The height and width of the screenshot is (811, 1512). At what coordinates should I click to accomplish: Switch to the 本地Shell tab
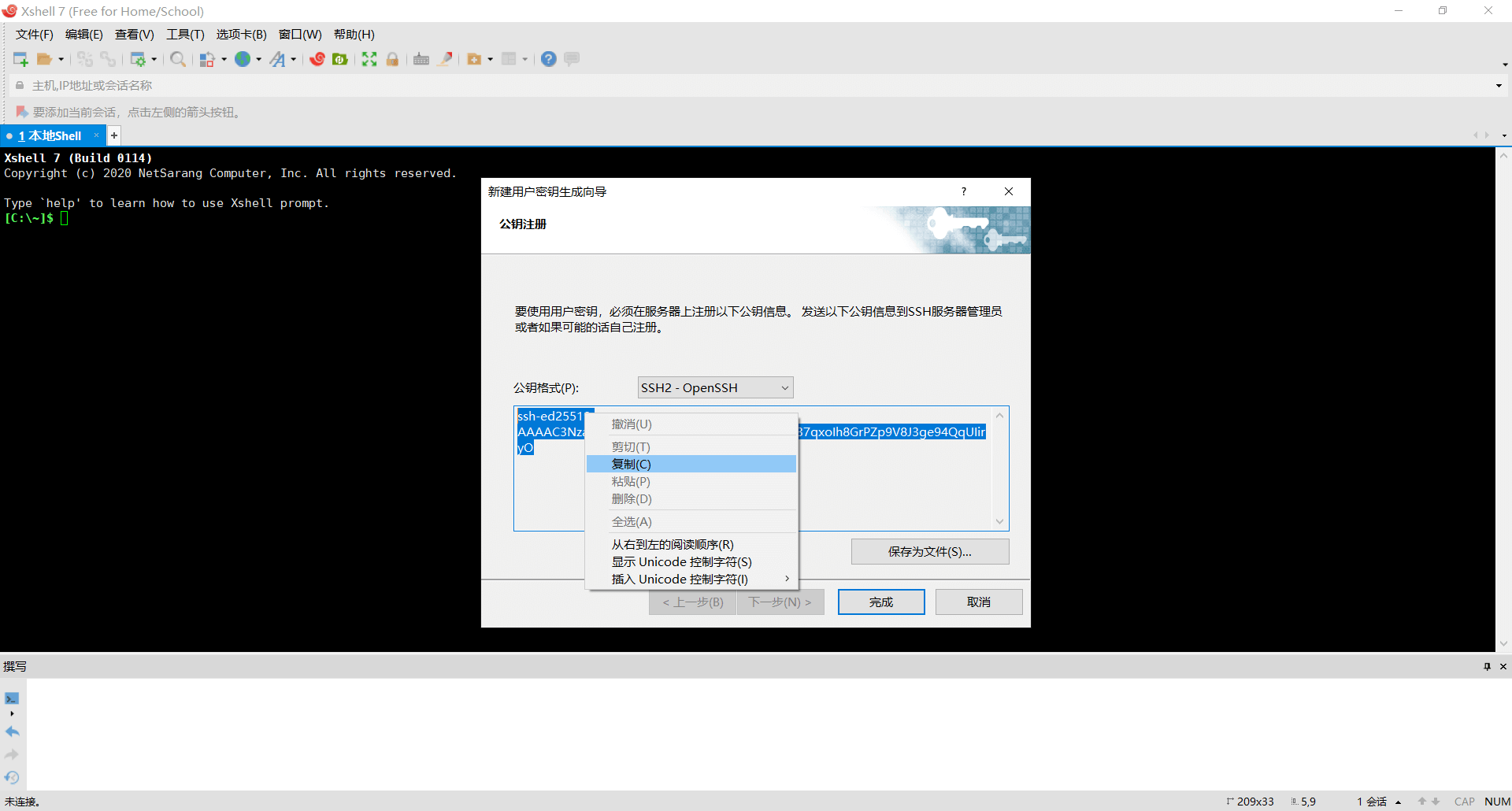(50, 135)
